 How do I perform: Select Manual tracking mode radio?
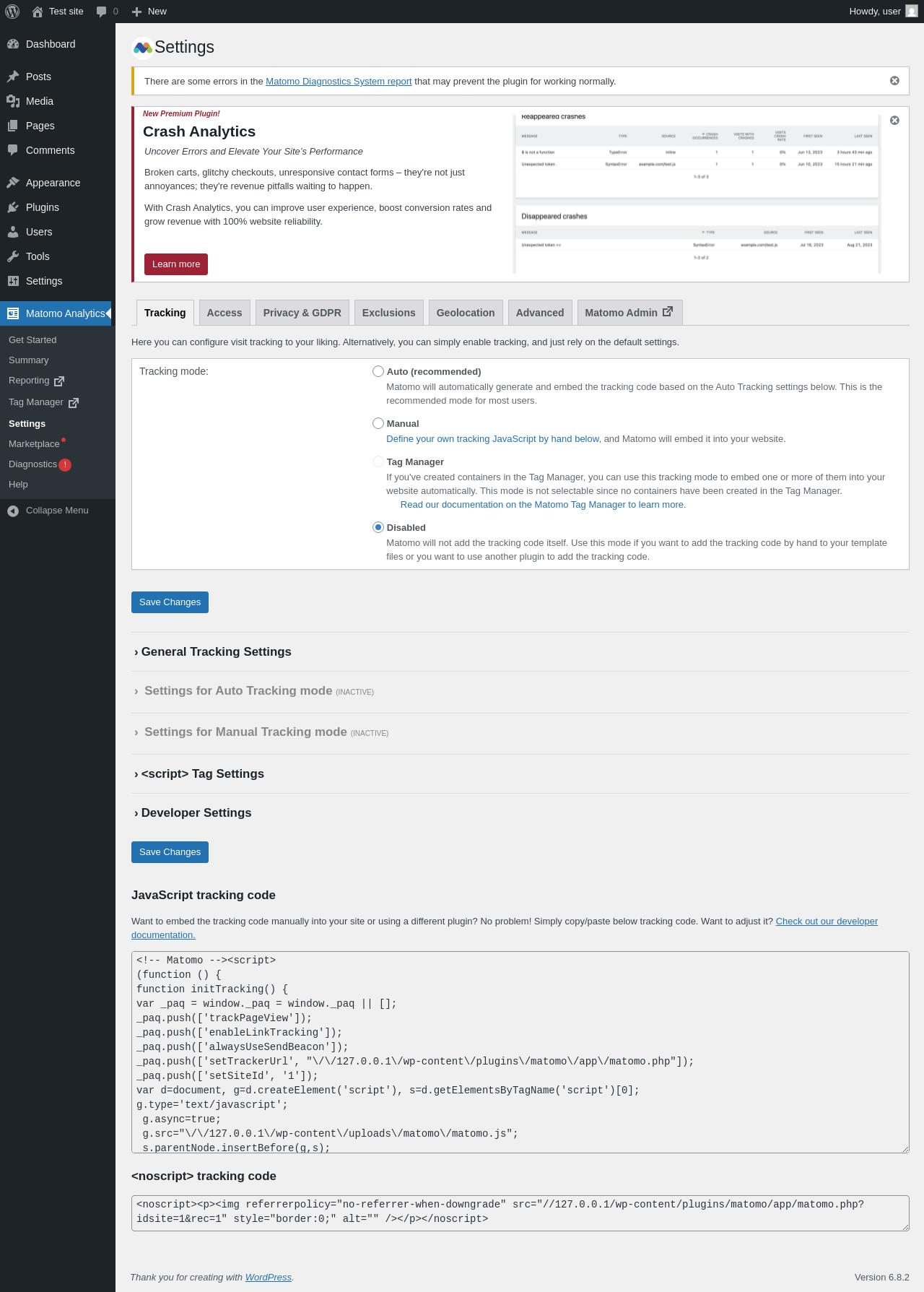[x=378, y=423]
